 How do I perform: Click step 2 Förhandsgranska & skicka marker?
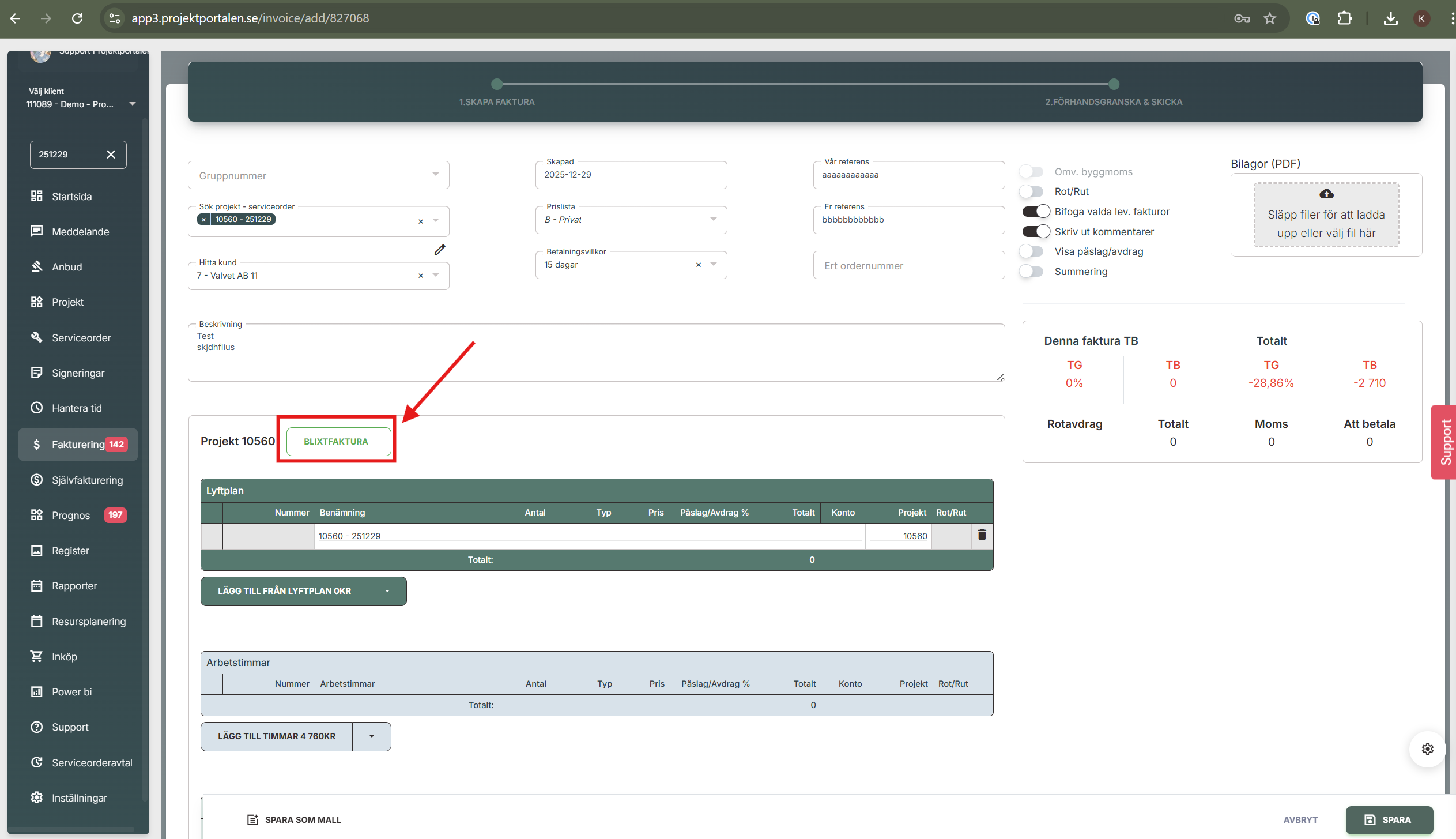coord(1114,84)
